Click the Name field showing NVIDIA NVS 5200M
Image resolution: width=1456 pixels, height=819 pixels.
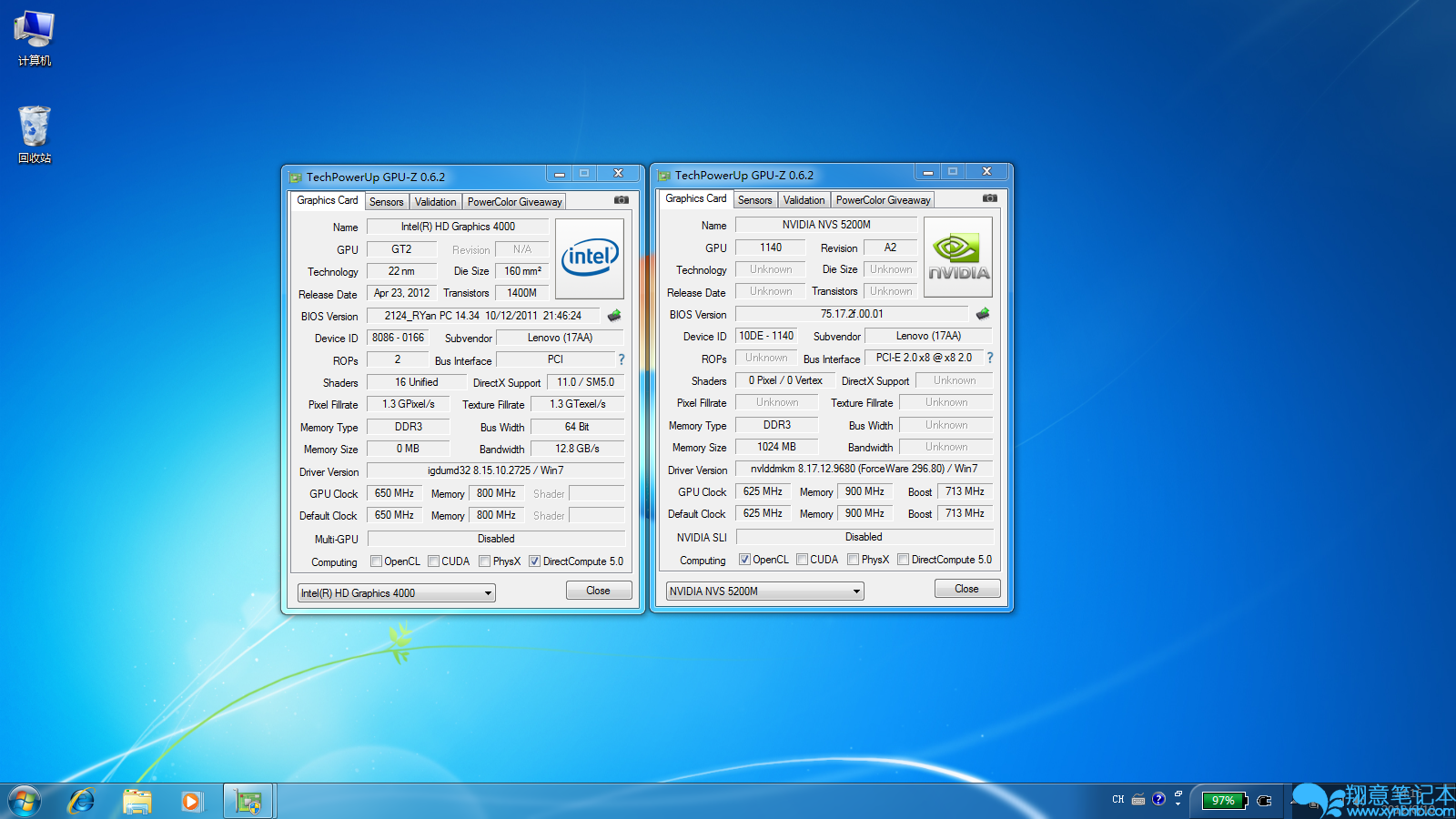point(826,225)
